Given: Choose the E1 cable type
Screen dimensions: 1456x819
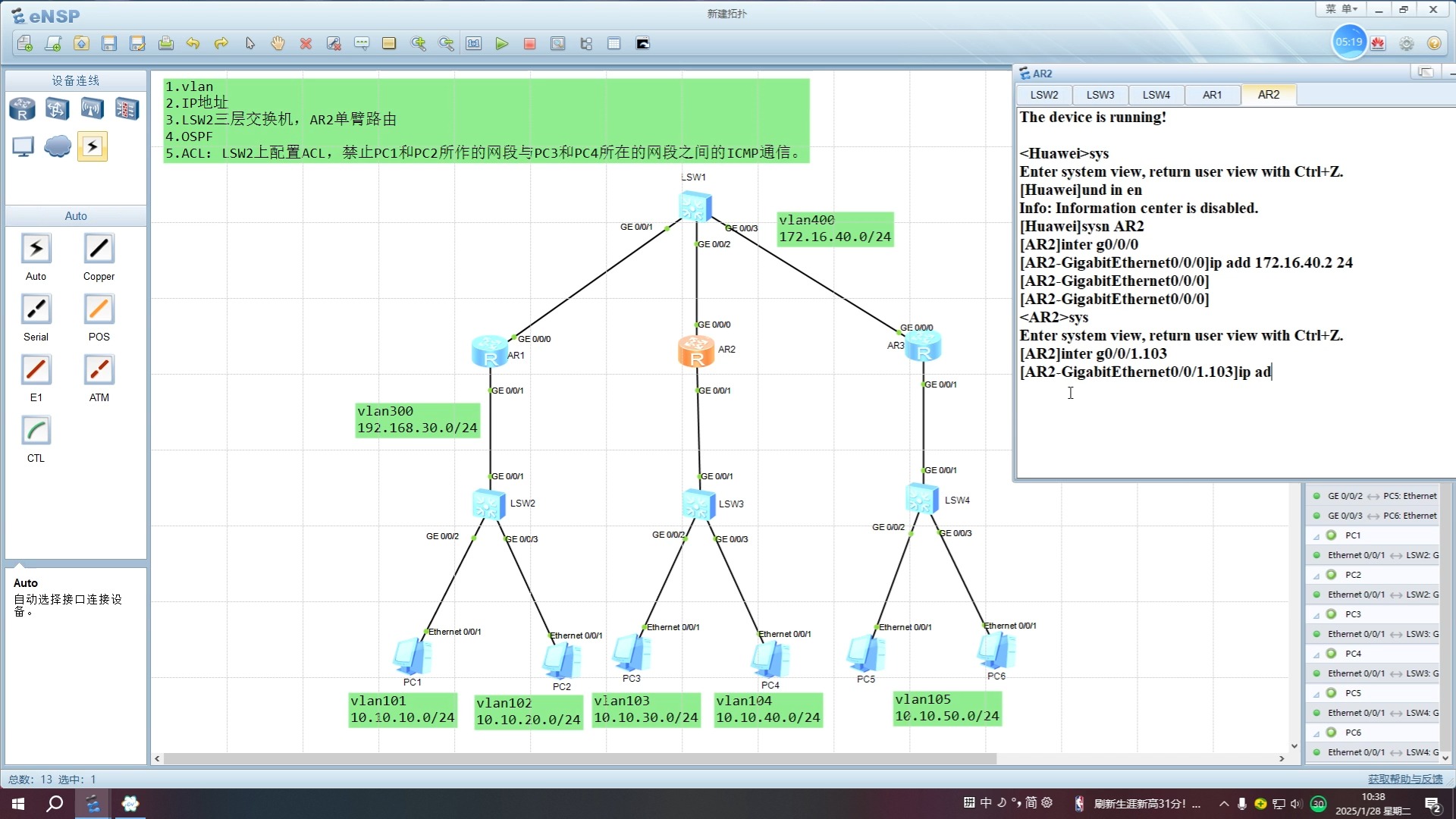Looking at the screenshot, I should (36, 370).
